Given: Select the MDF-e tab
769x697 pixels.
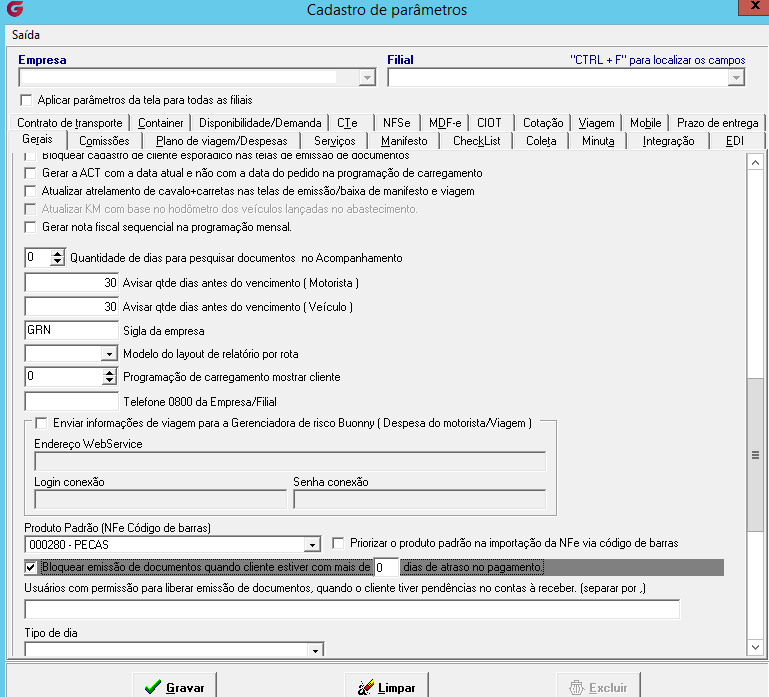Looking at the screenshot, I should tap(445, 123).
